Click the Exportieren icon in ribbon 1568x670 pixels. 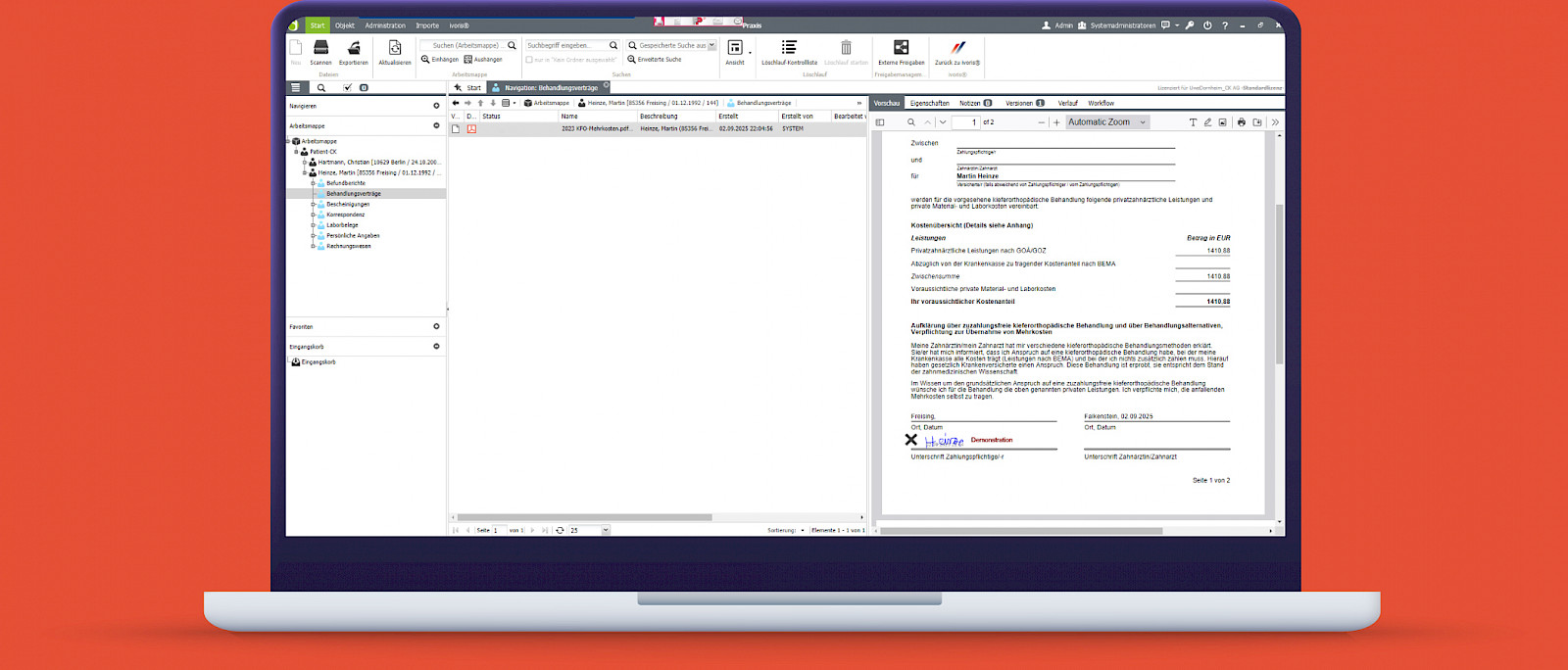click(x=354, y=48)
